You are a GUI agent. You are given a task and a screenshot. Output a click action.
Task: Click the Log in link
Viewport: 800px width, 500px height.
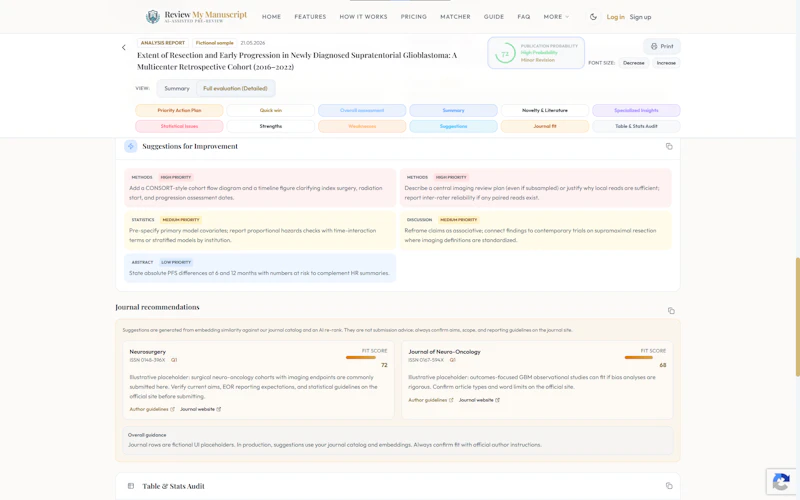coord(615,17)
